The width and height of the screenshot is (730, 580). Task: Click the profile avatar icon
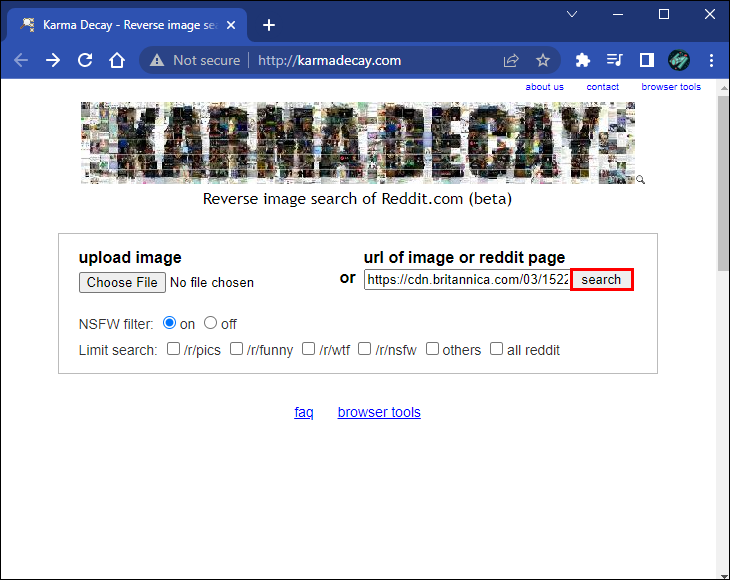point(679,60)
